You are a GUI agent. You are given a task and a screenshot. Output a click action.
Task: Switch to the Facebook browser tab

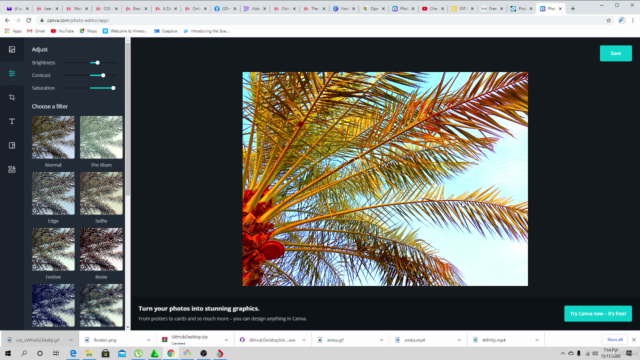[224, 9]
